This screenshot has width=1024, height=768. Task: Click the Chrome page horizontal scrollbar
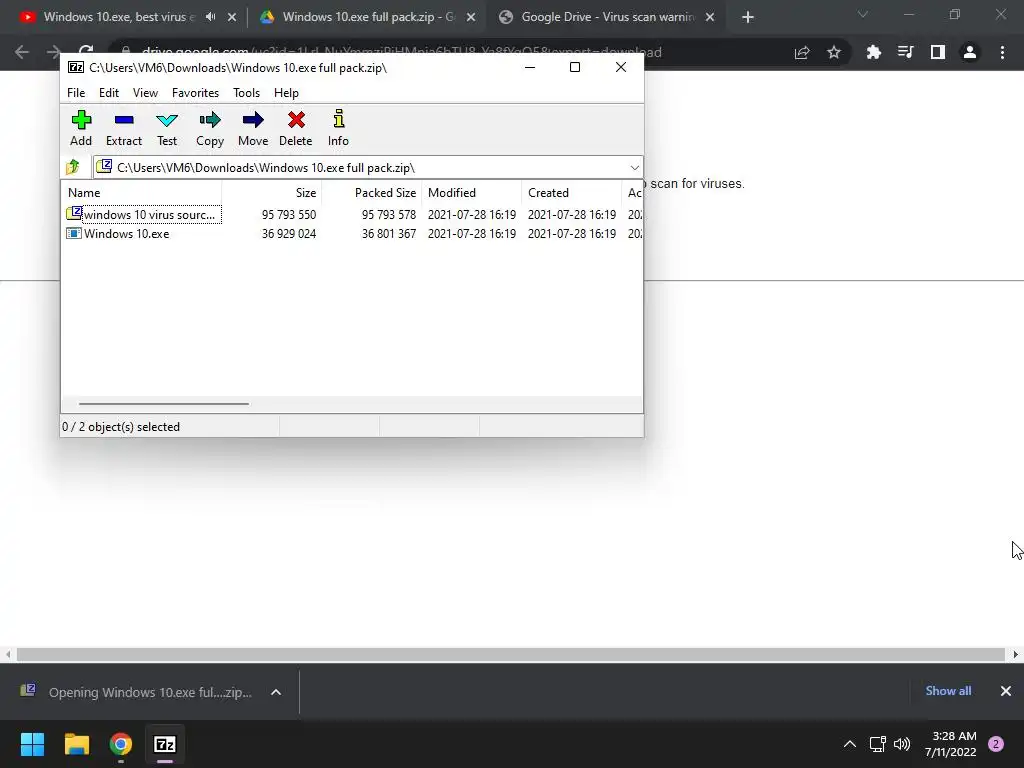(x=511, y=654)
